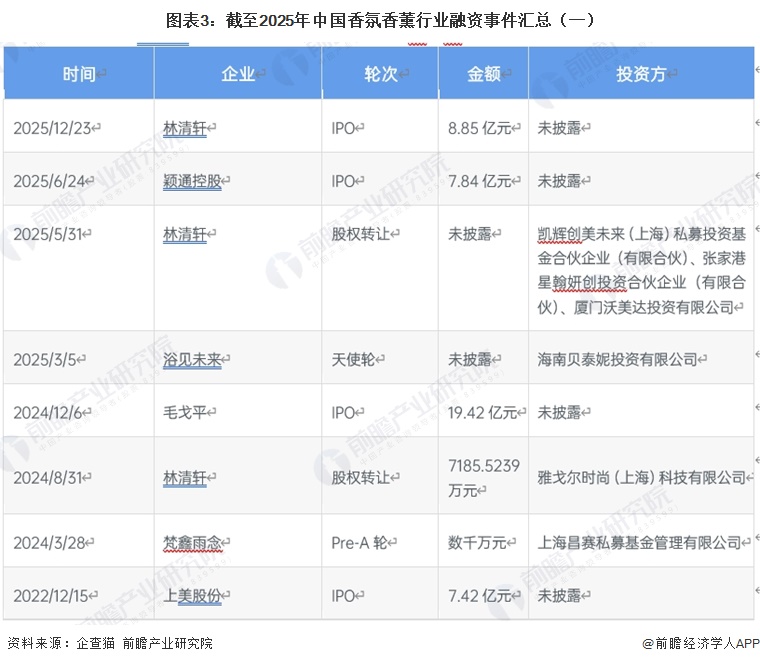Click the @前瞻经济学人APP credit
Viewport: 760px width, 664px height.
(x=700, y=644)
